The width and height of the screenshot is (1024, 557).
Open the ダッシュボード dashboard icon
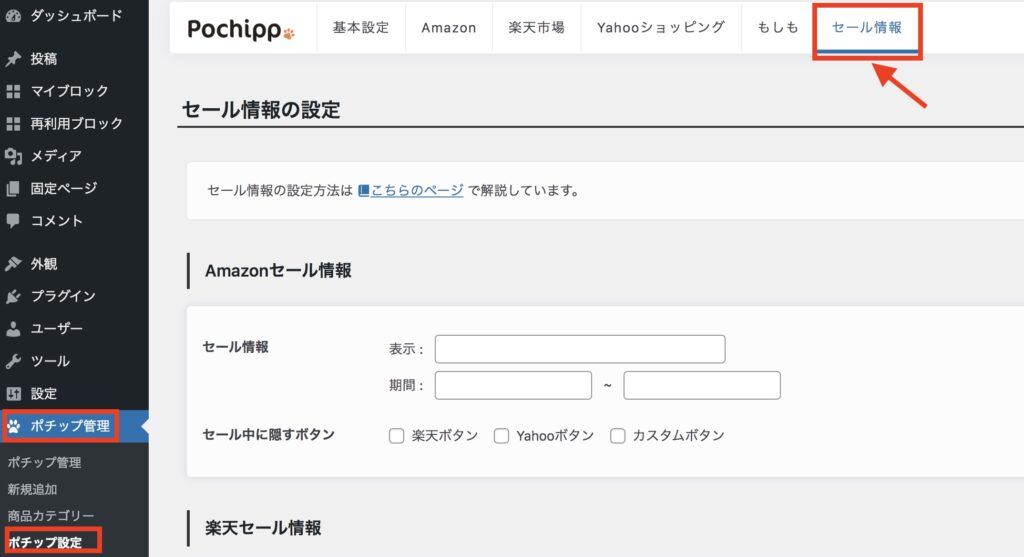13,16
